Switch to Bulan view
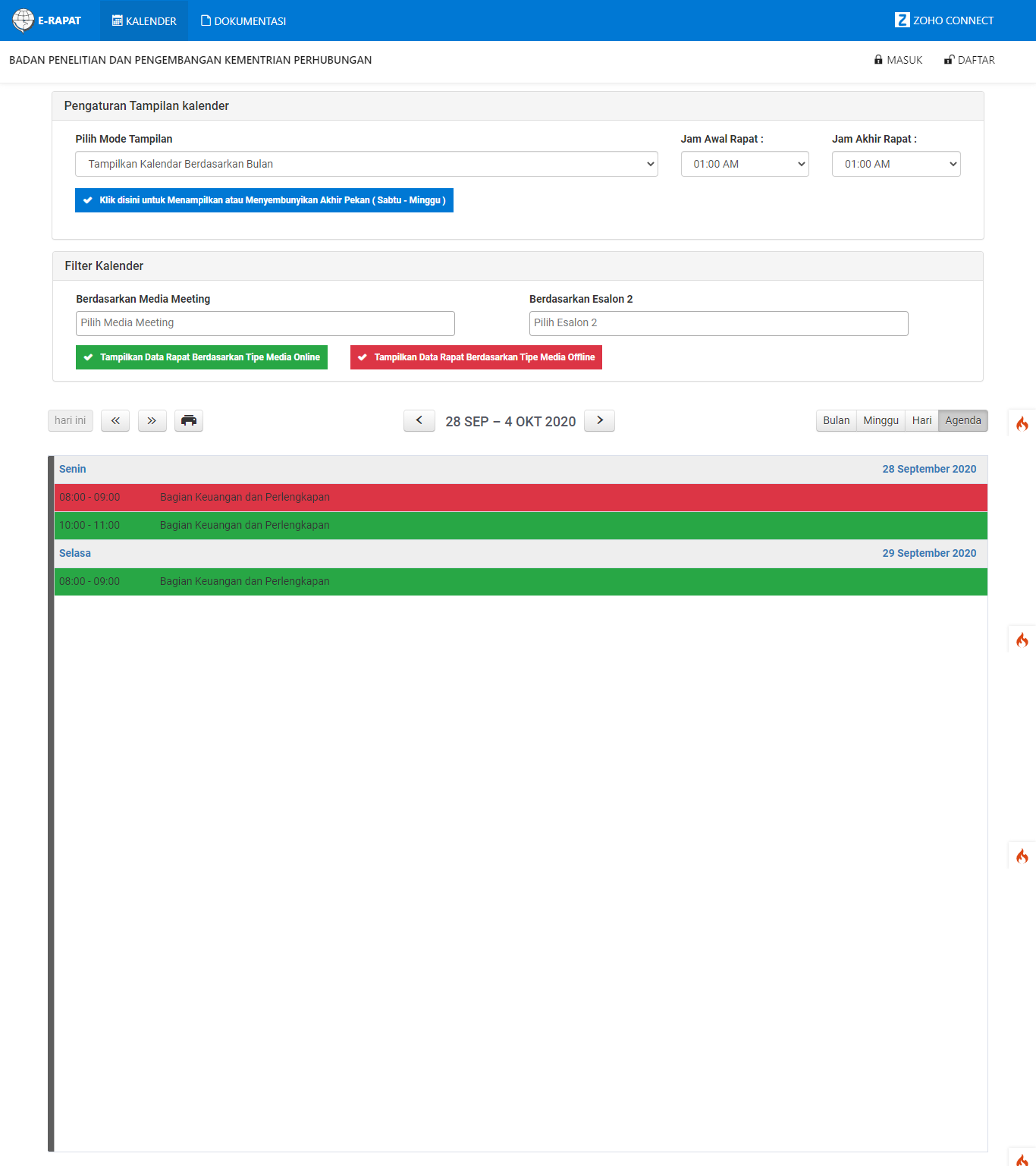 [837, 420]
